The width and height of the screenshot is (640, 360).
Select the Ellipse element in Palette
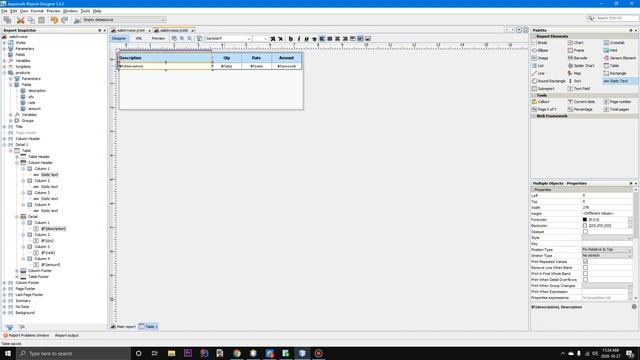click(540, 50)
